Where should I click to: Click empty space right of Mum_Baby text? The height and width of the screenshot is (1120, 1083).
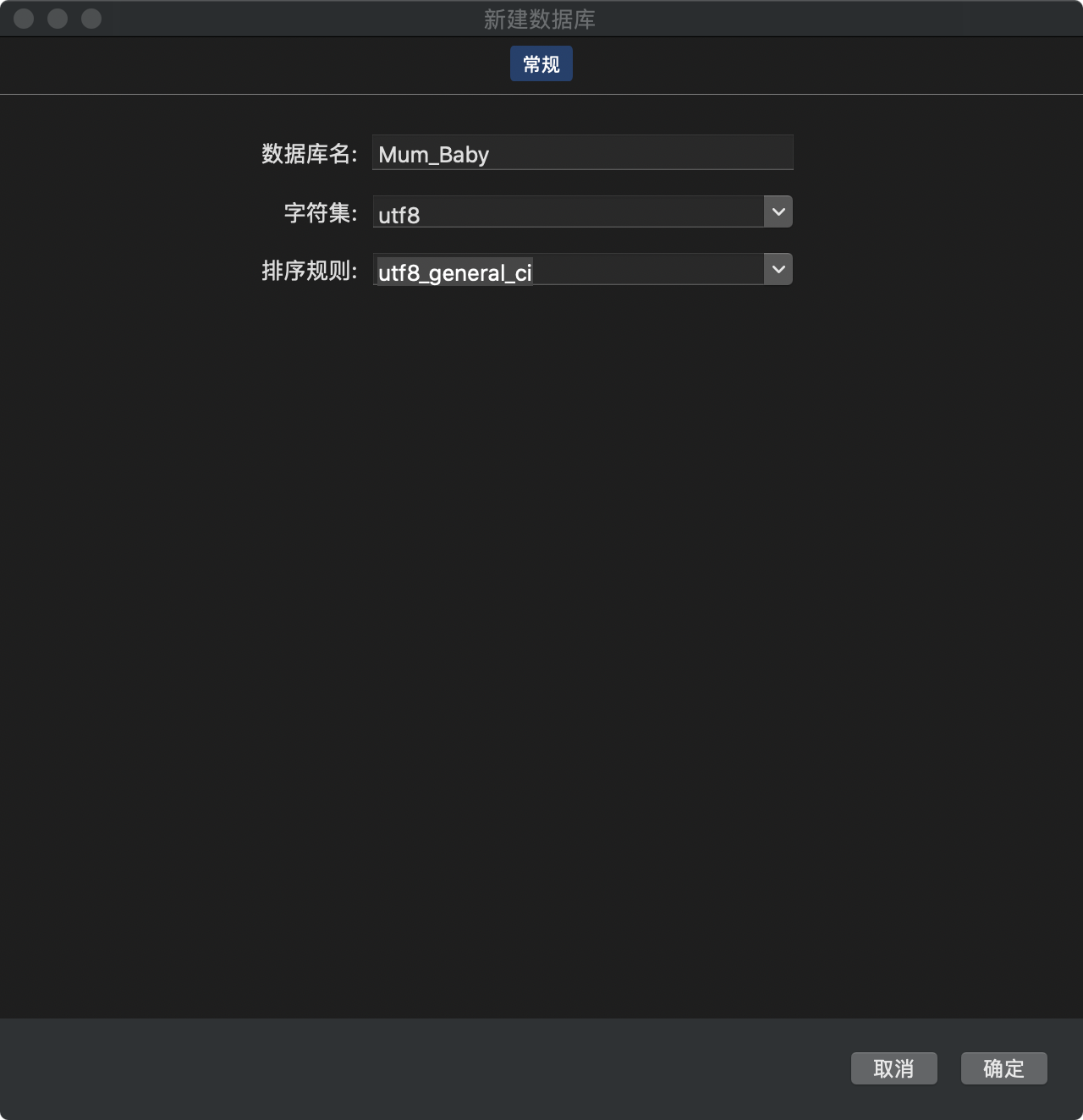tap(643, 154)
